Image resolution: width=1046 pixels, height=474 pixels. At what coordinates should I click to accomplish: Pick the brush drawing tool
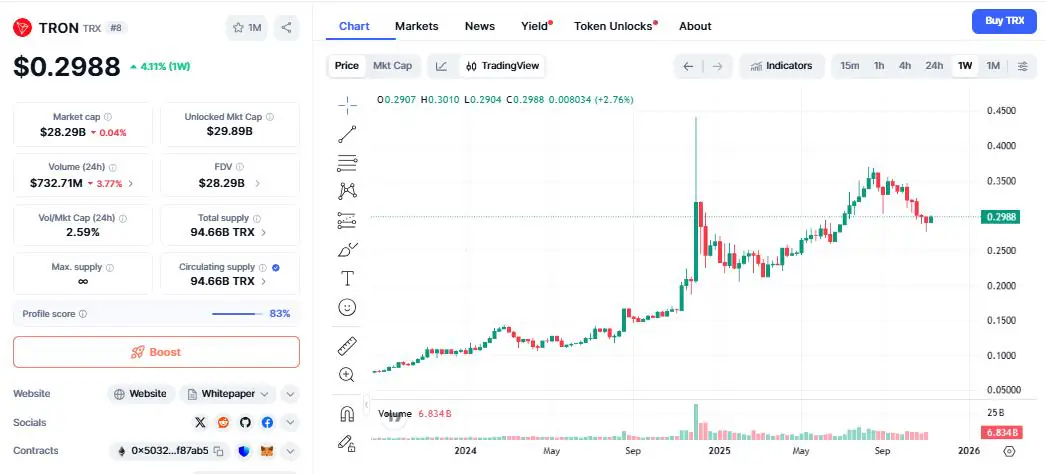[347, 249]
